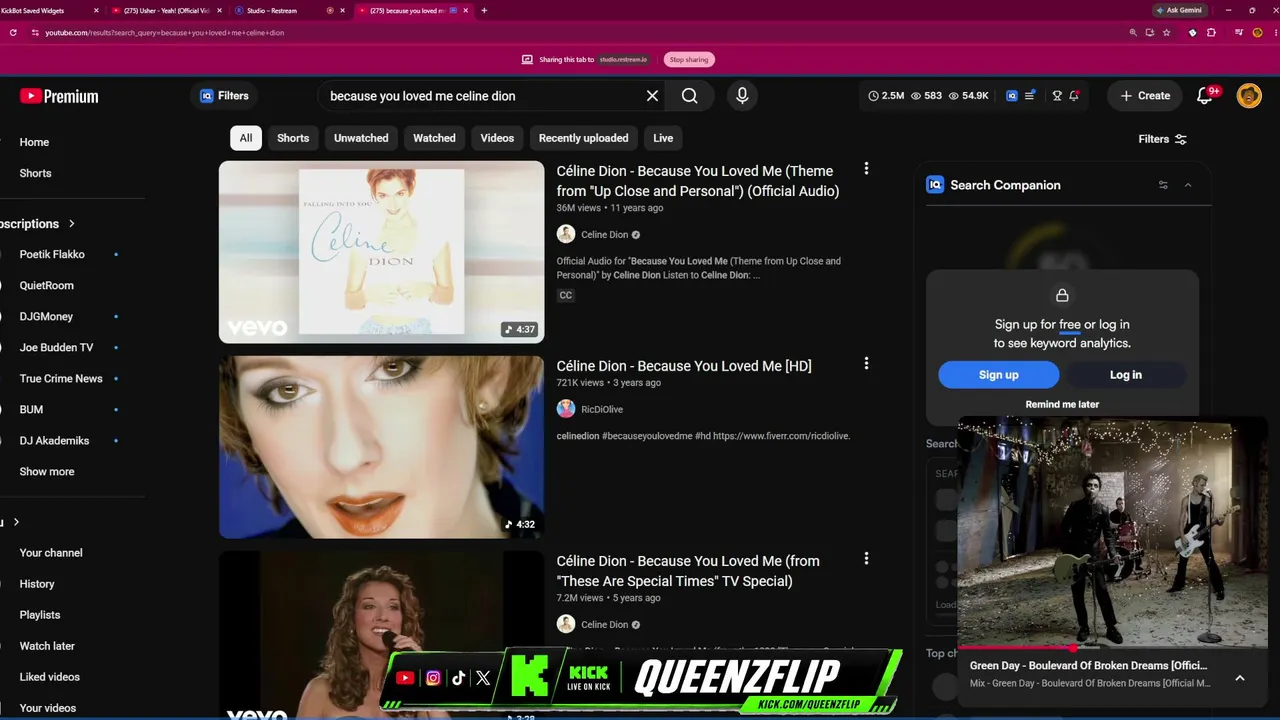Image resolution: width=1280 pixels, height=720 pixels.
Task: Collapse the Search Companion panel
Action: [x=1188, y=185]
